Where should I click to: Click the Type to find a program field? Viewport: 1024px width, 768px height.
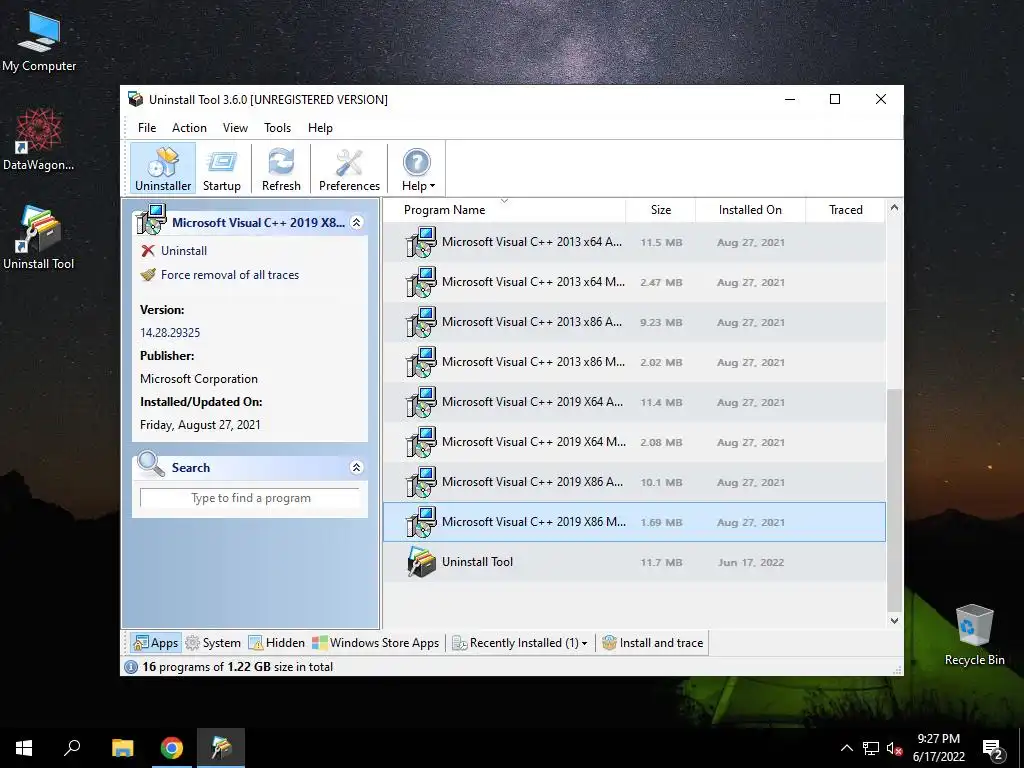[250, 498]
